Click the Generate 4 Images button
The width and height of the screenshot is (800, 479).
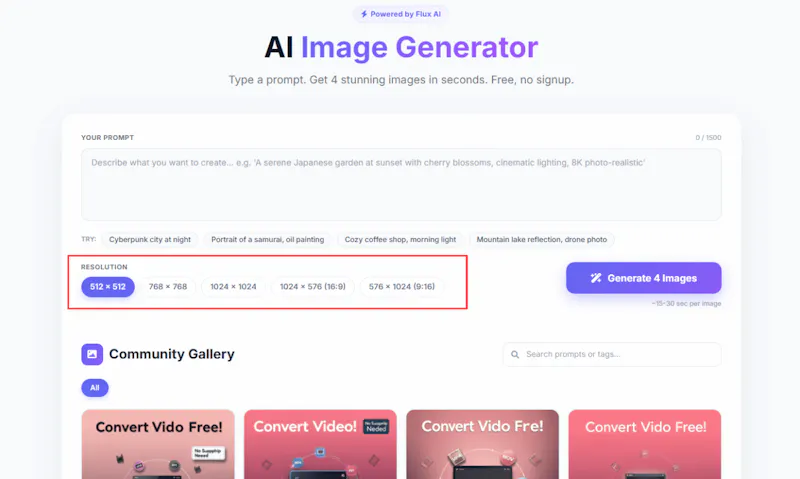coord(643,278)
